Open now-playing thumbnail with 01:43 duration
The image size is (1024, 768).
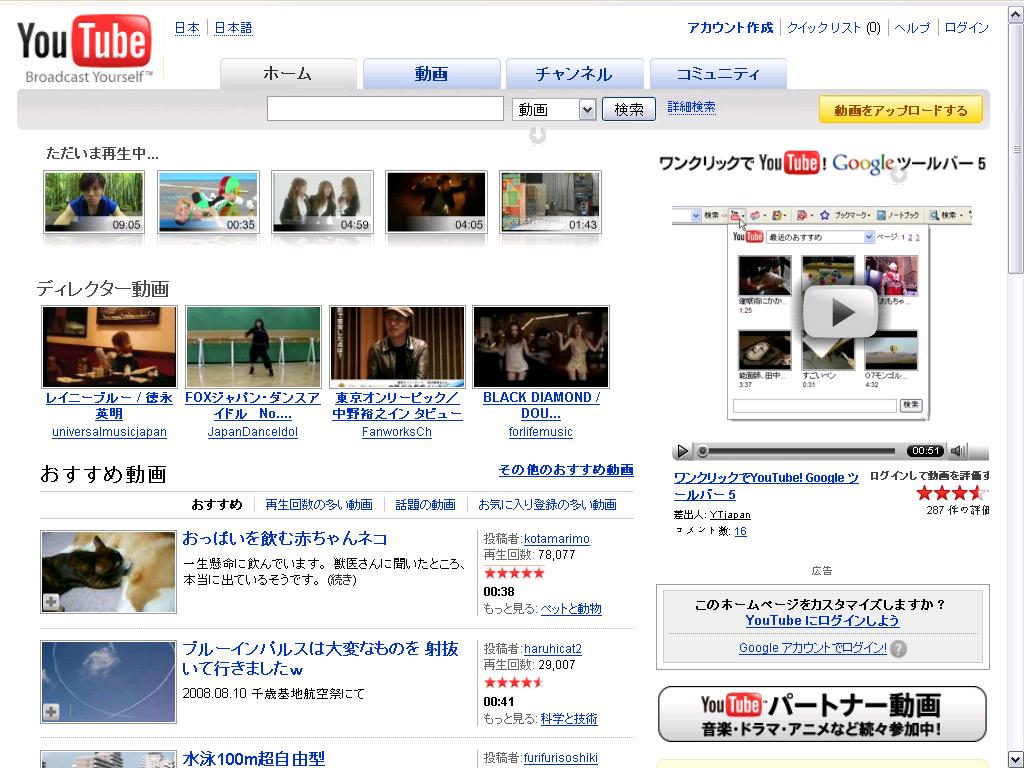coord(551,202)
